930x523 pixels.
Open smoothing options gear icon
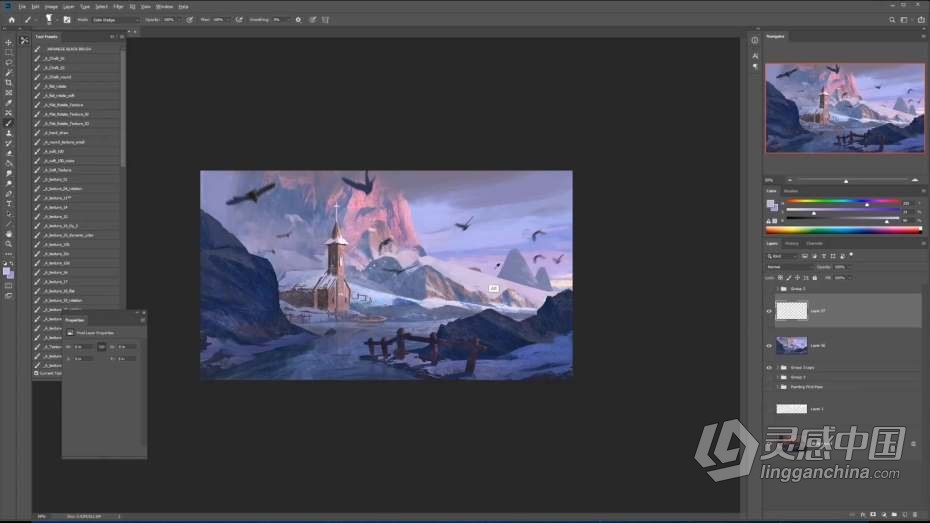(x=298, y=20)
